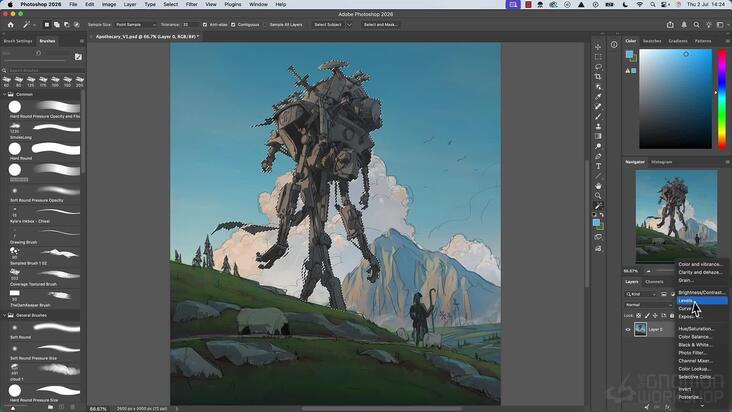Image resolution: width=732 pixels, height=412 pixels.
Task: Open the Brushes panel menu
Action: click(x=82, y=41)
